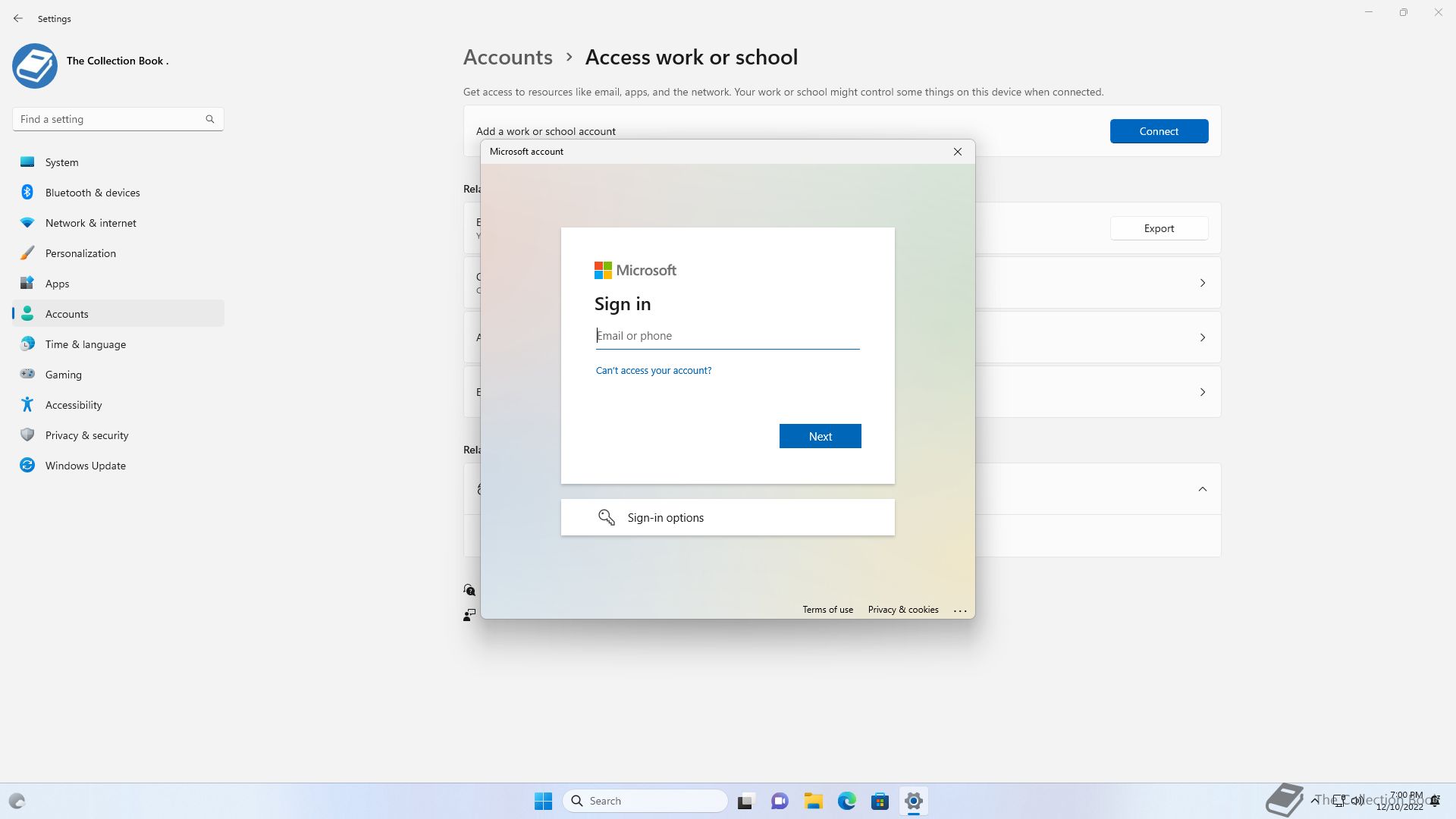Click the Find a setting search box

[x=118, y=119]
